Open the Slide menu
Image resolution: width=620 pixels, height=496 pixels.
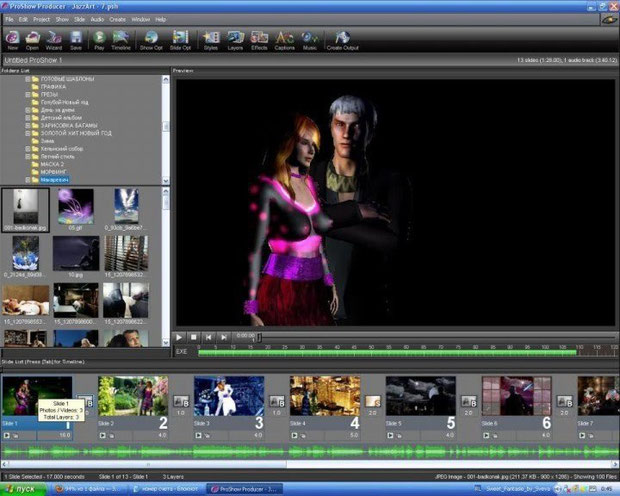pyautogui.click(x=79, y=19)
